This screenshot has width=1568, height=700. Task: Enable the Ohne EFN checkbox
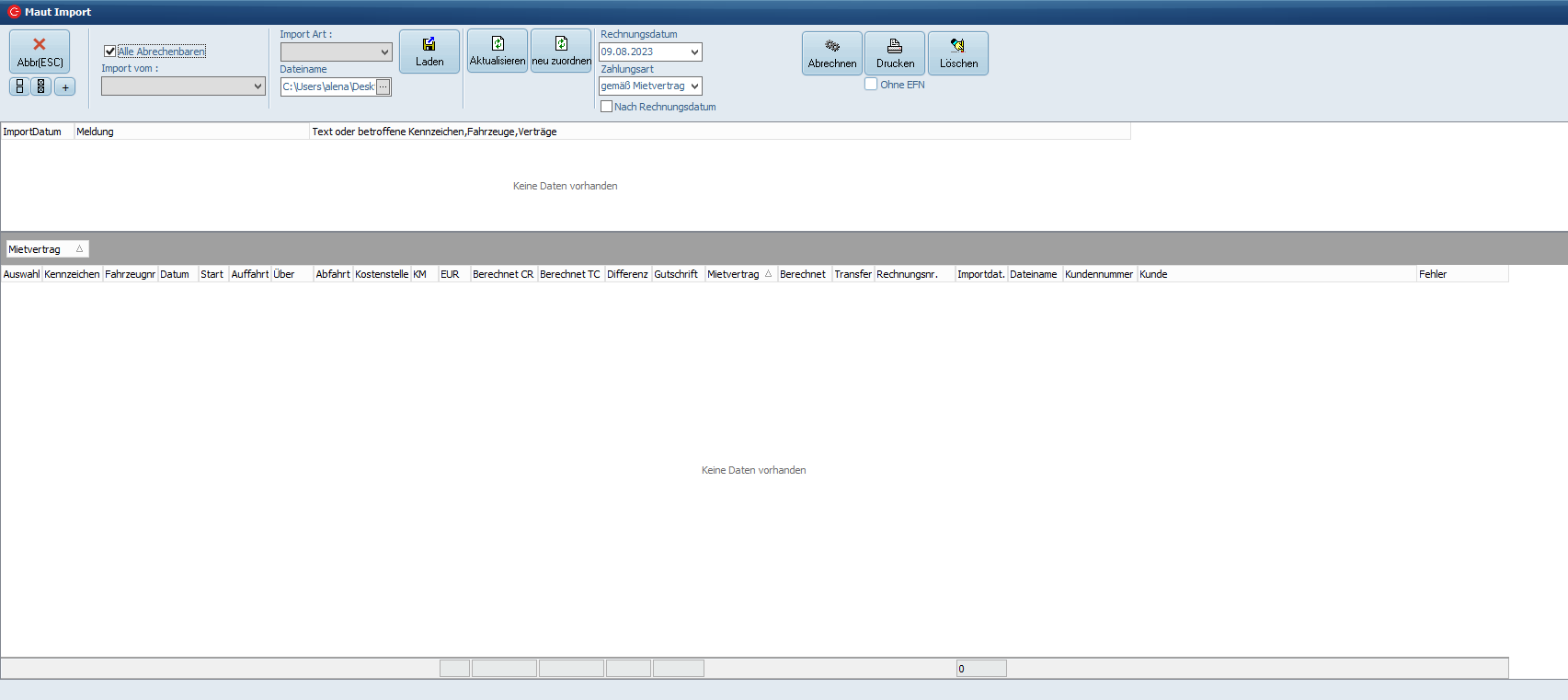pyautogui.click(x=871, y=85)
